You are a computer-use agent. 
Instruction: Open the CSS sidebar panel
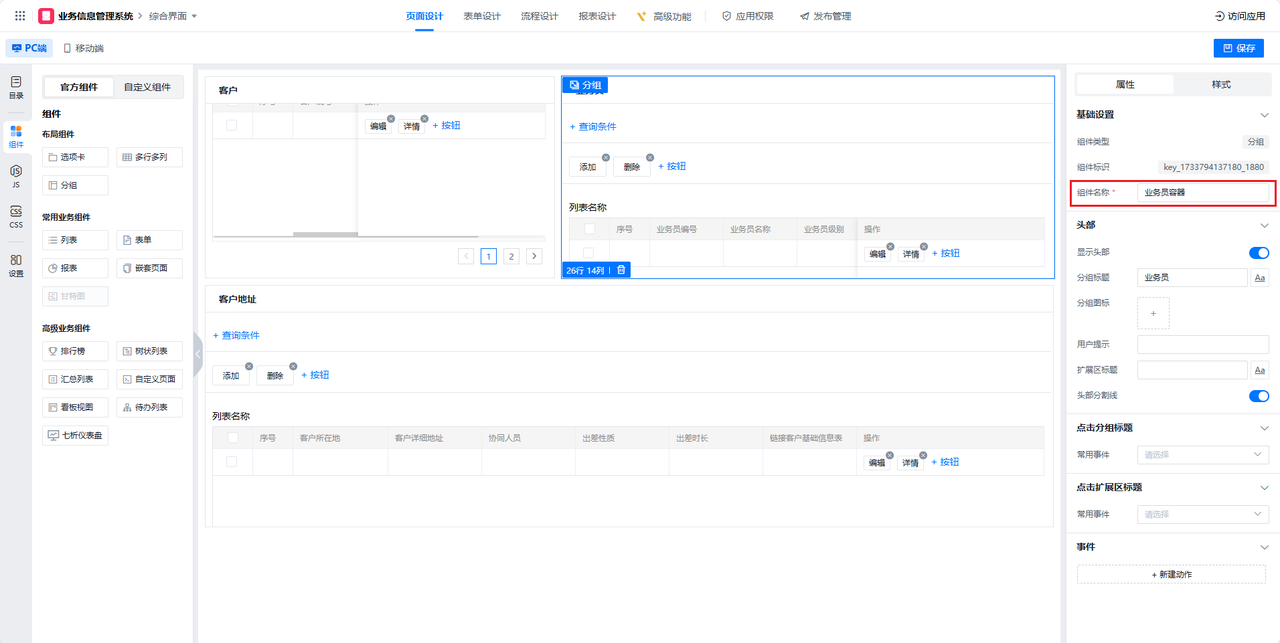[x=16, y=217]
